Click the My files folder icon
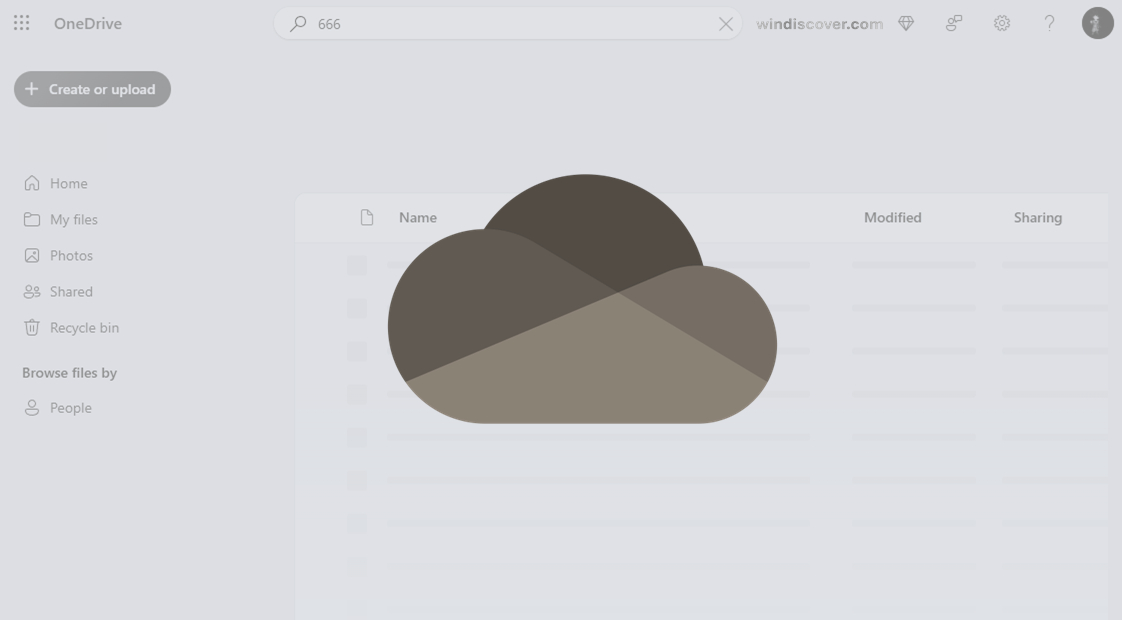This screenshot has height=620, width=1122. pyautogui.click(x=31, y=219)
